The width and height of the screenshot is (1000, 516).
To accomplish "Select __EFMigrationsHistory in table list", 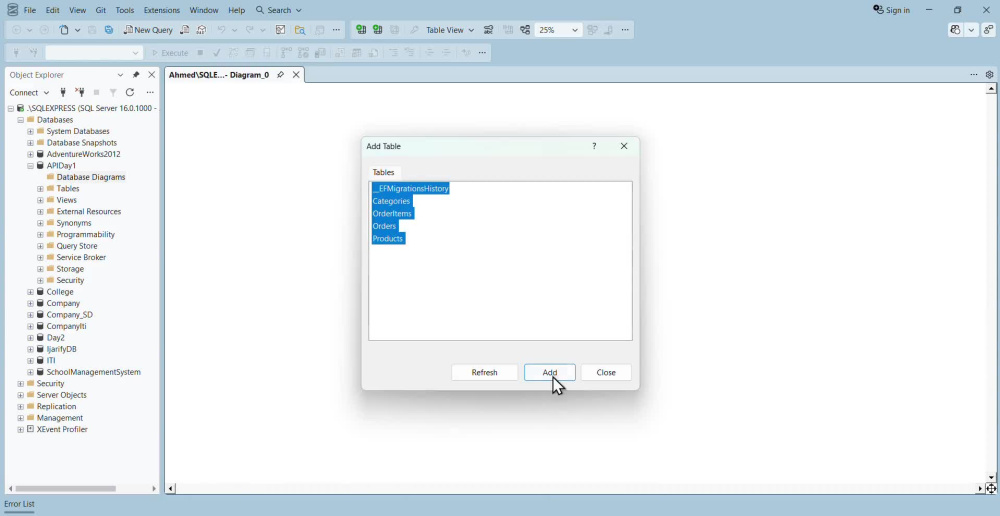I will click(x=411, y=189).
